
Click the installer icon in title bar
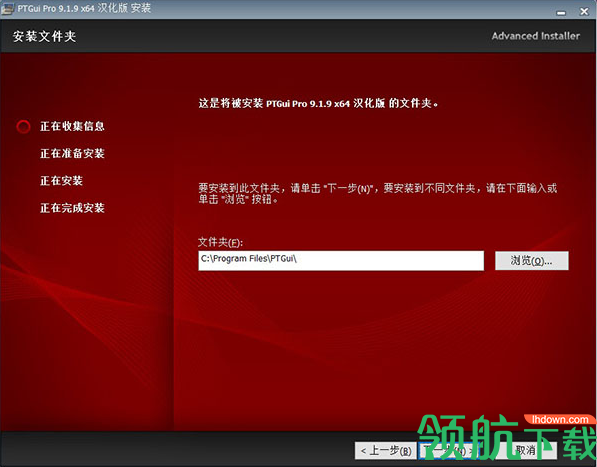tap(8, 9)
